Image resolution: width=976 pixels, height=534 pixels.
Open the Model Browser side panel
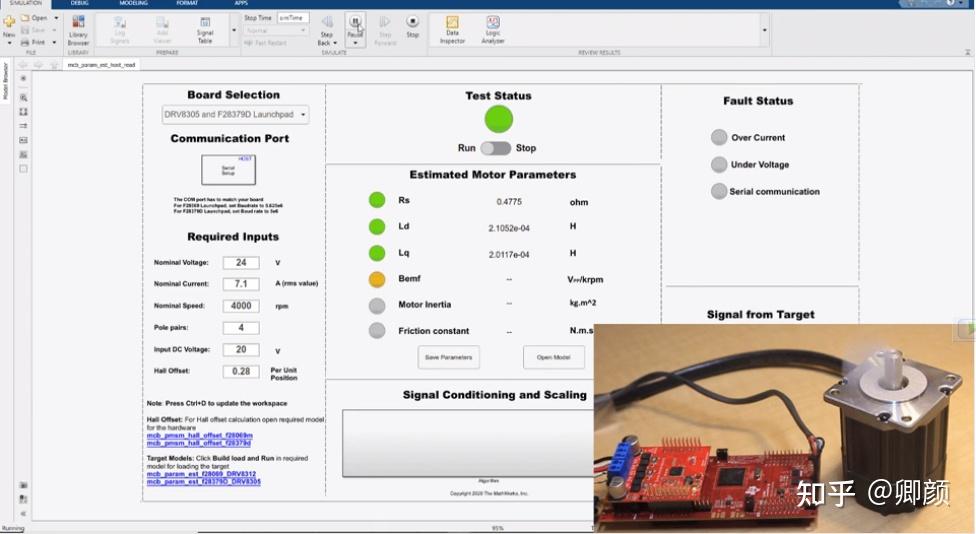(6, 81)
